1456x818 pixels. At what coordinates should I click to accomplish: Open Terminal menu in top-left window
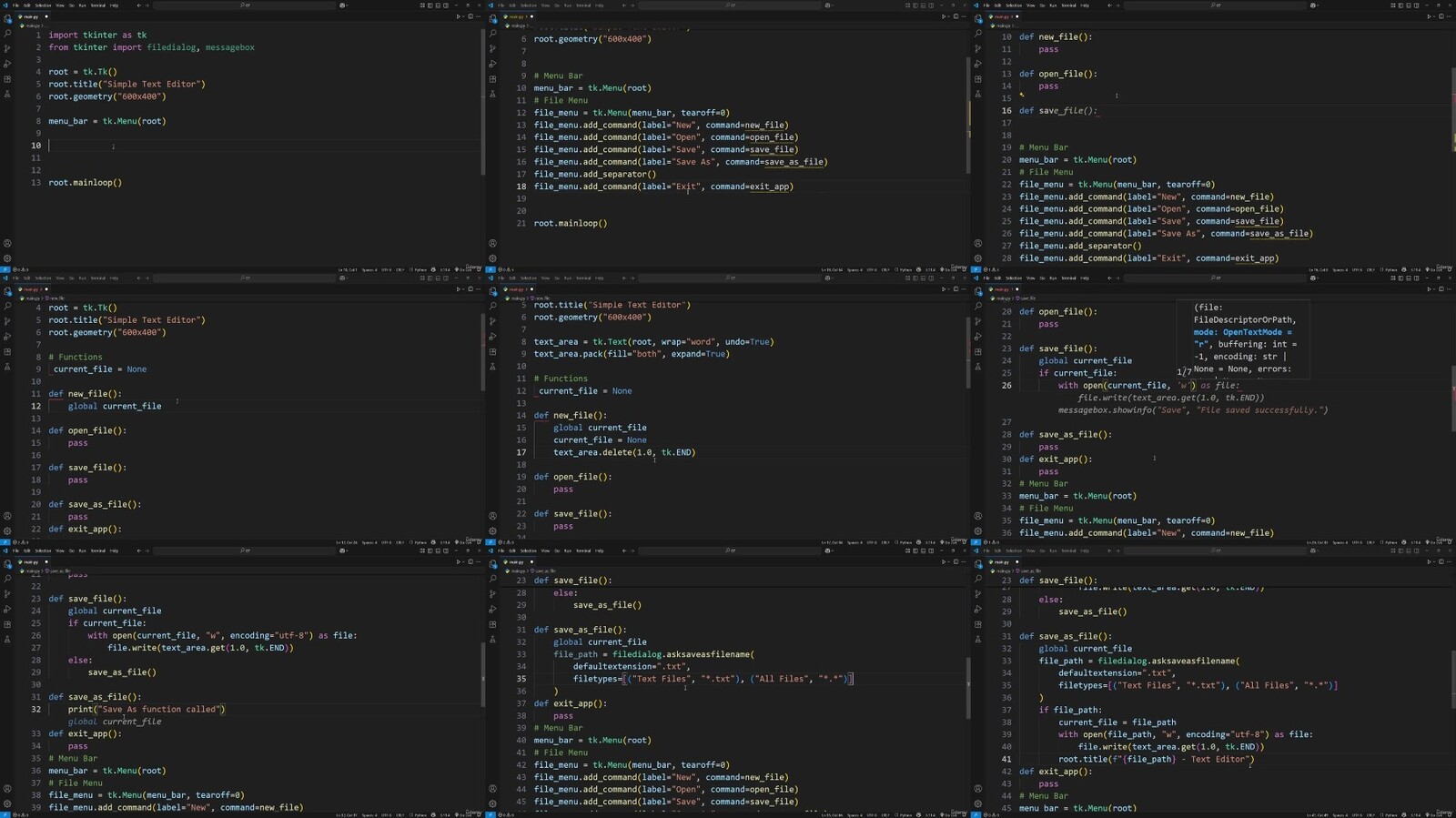[98, 5]
